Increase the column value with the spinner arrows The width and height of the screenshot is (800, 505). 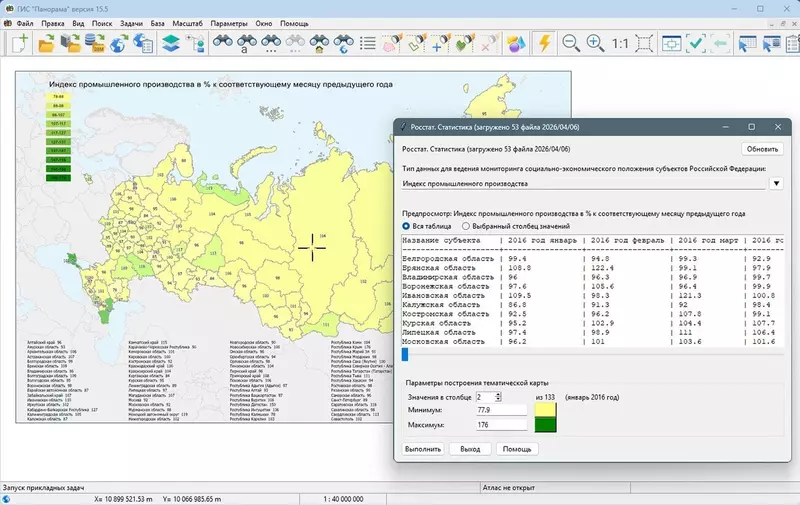coord(498,394)
